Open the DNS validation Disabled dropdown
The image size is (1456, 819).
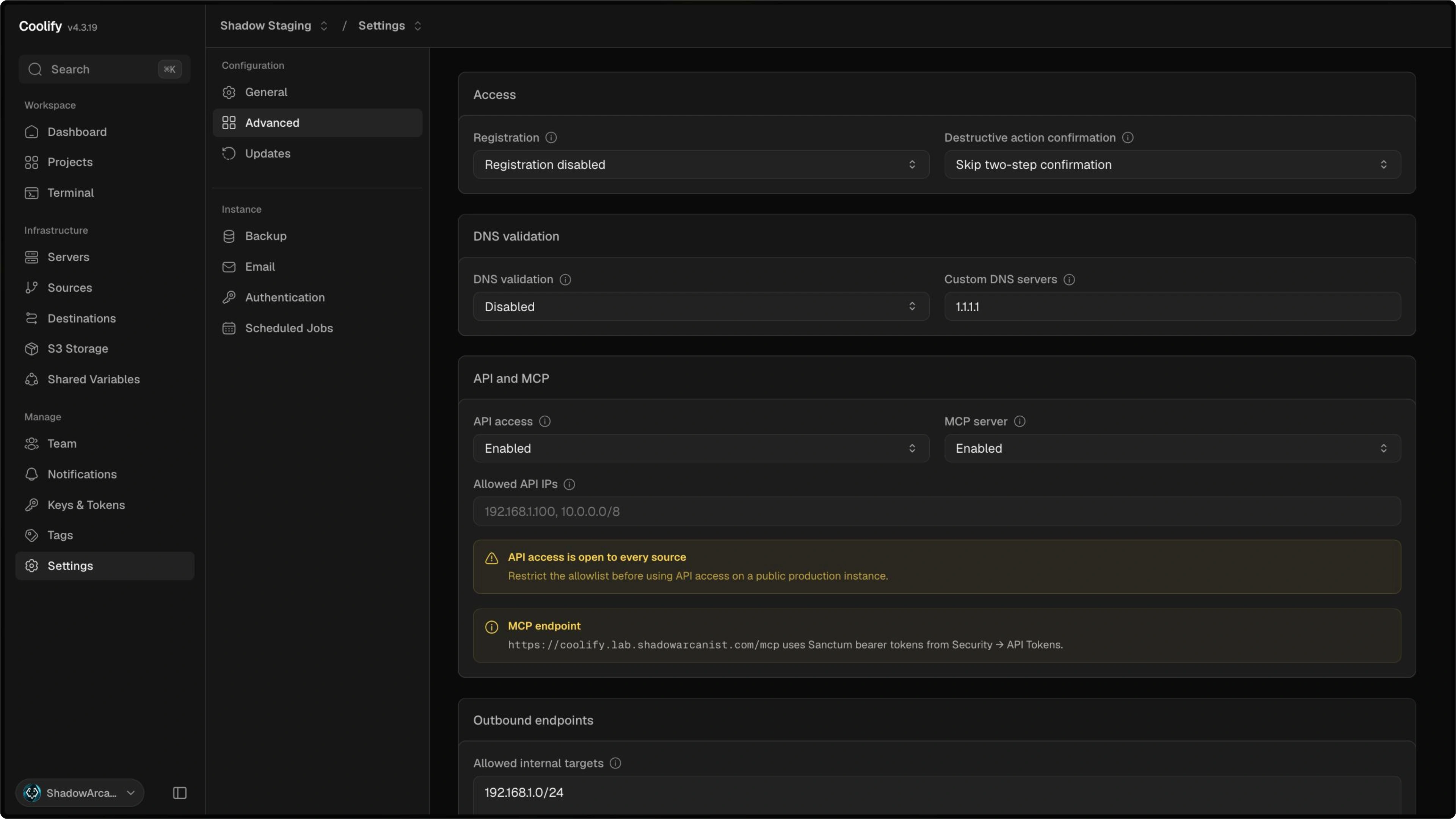701,306
